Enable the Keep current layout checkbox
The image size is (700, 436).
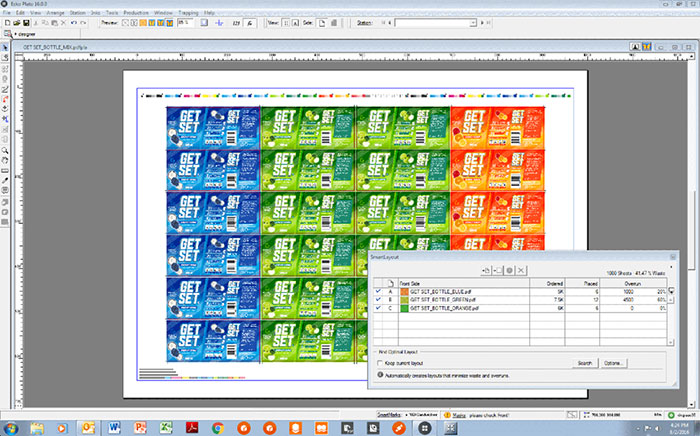point(380,363)
